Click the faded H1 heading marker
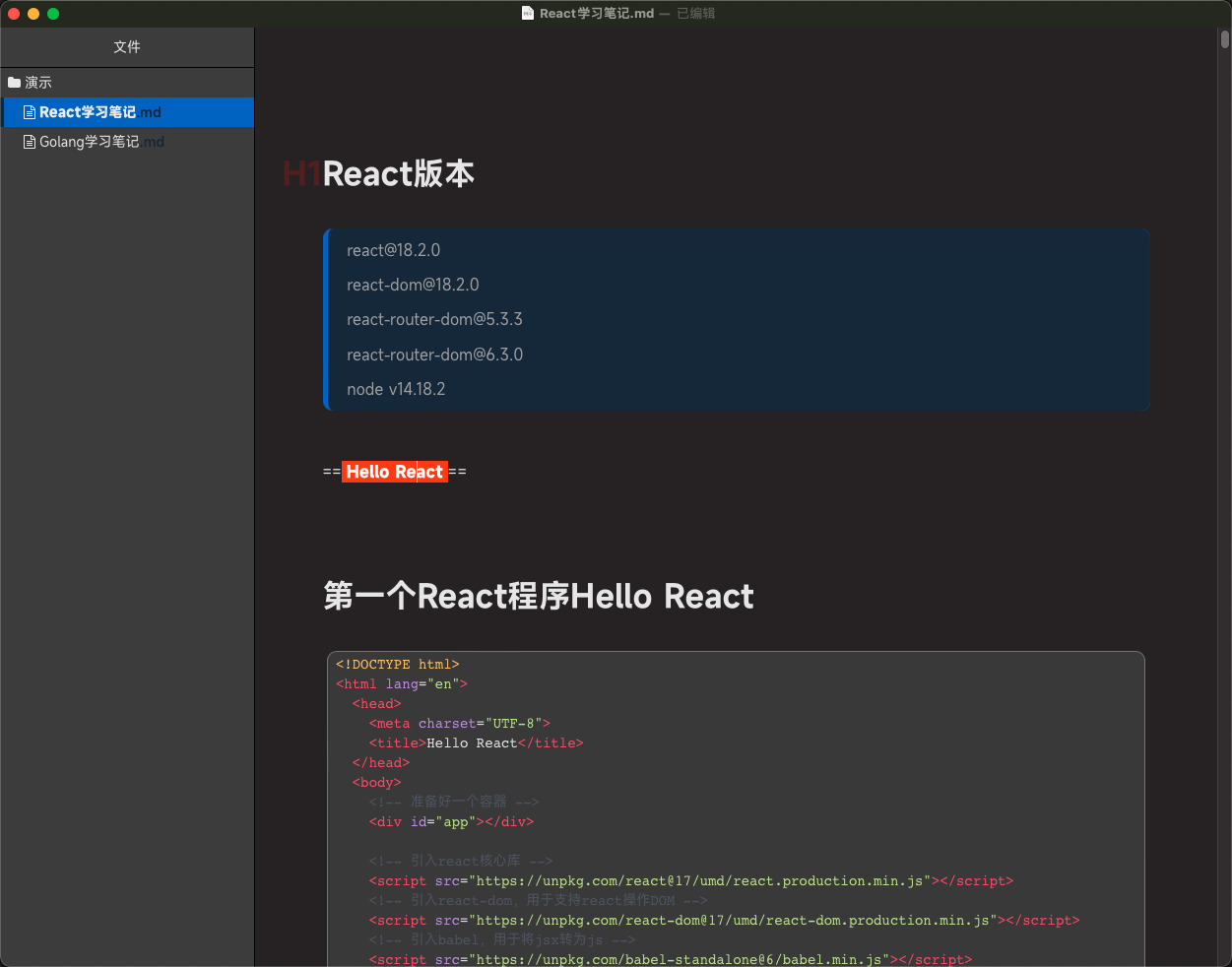This screenshot has height=967, width=1232. point(300,174)
